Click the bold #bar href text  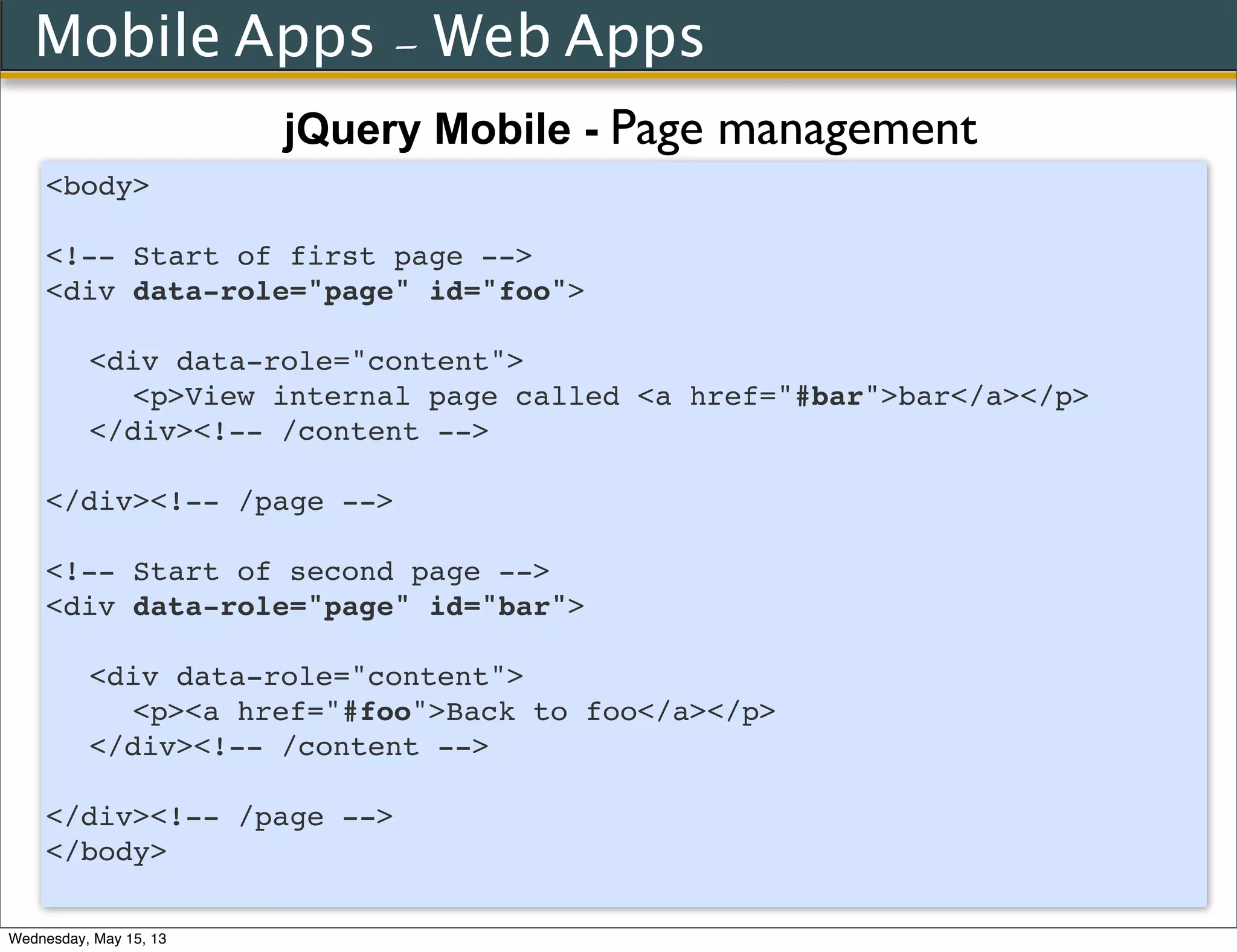click(829, 397)
